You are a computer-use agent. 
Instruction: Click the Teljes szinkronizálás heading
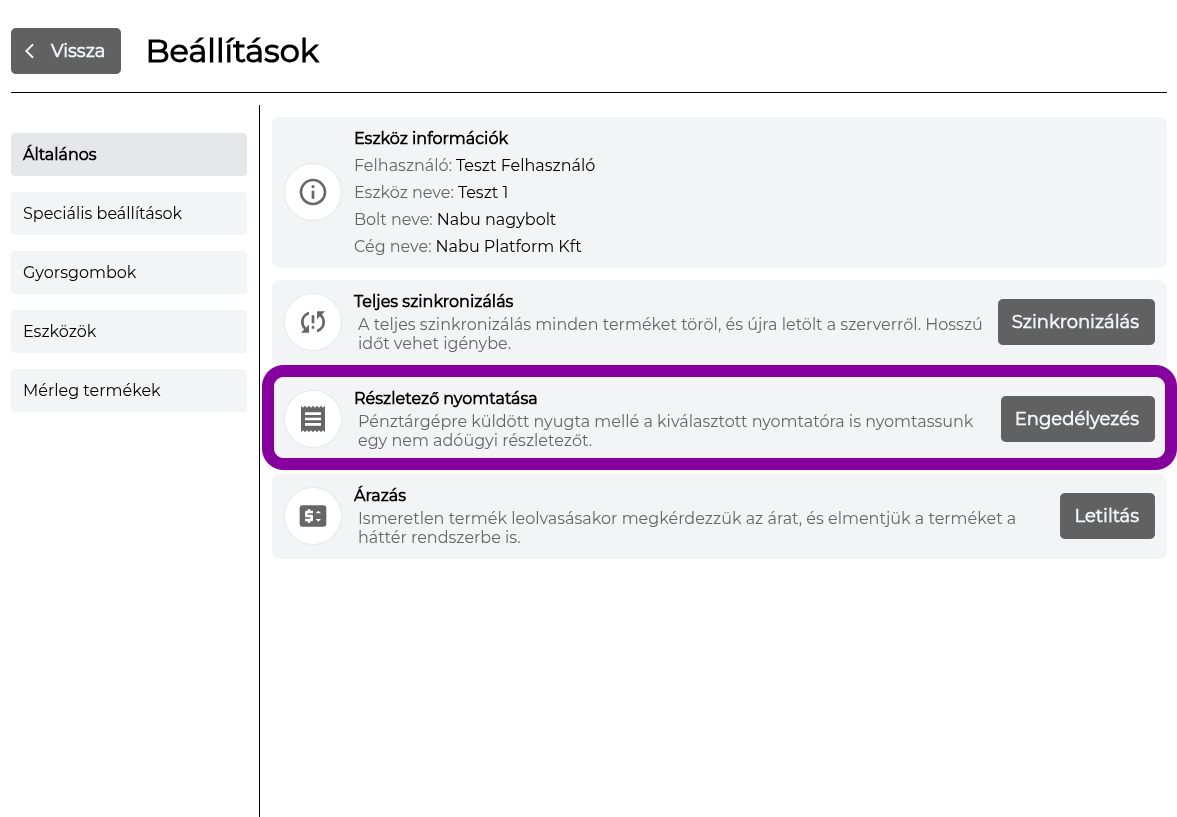(433, 302)
